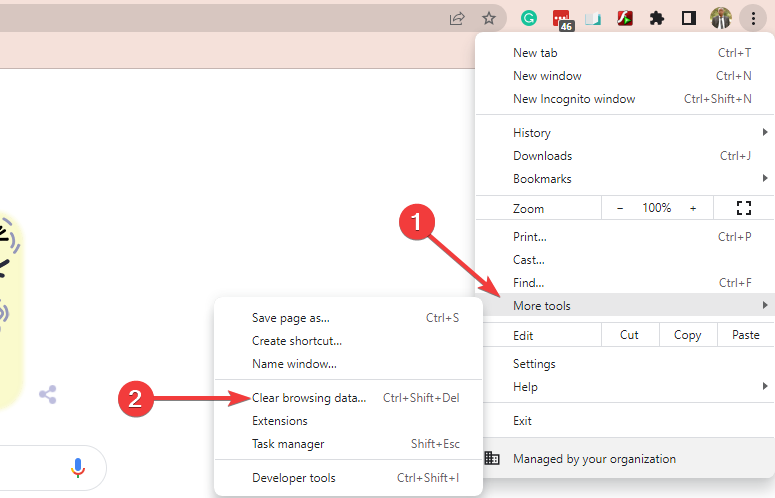Choose the Cast... option
The image size is (775, 498).
coord(625,260)
